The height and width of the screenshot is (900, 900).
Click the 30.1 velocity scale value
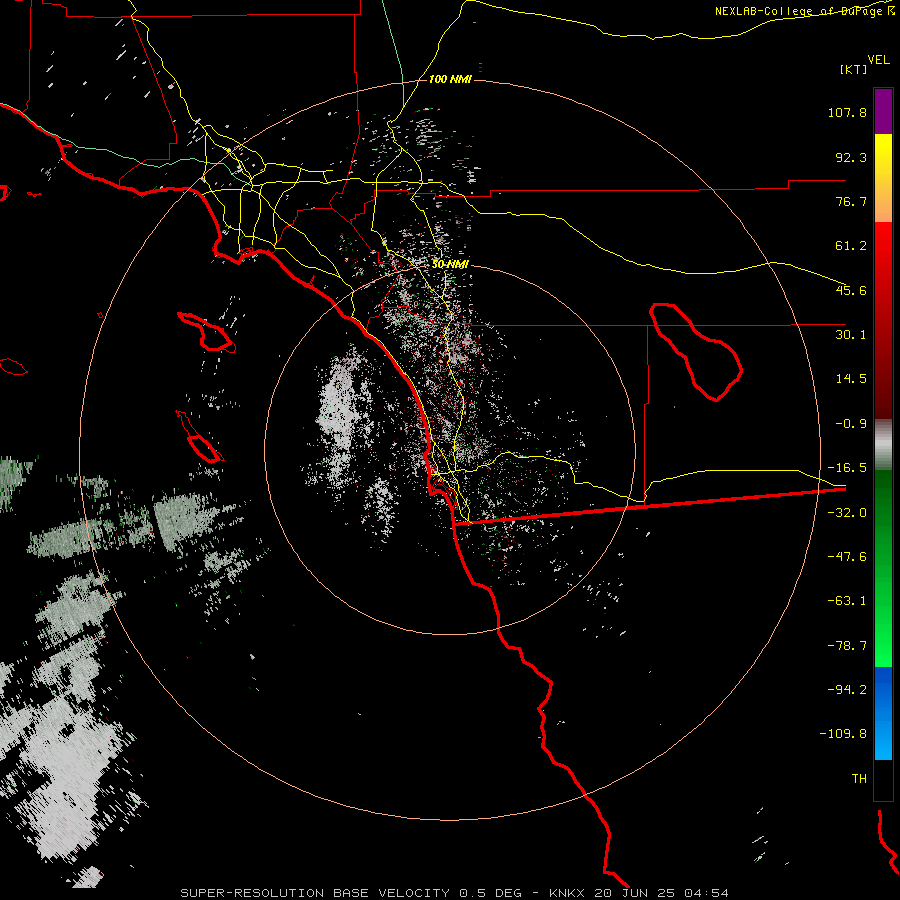(x=851, y=335)
